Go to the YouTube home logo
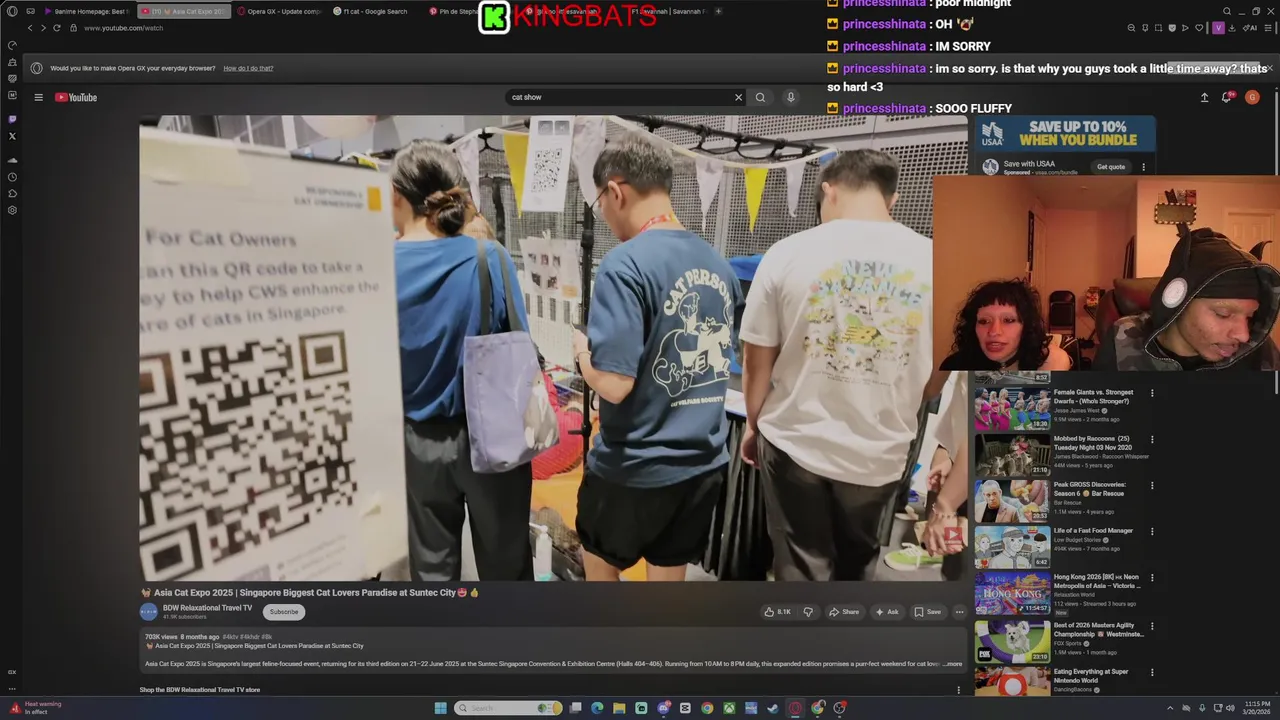The height and width of the screenshot is (720, 1280). 76,97
